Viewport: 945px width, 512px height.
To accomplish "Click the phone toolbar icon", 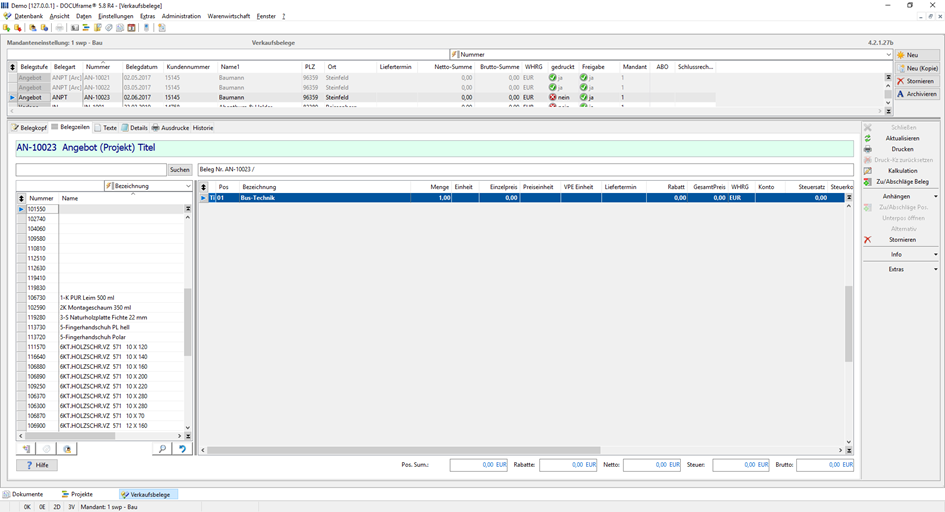I will coord(146,28).
